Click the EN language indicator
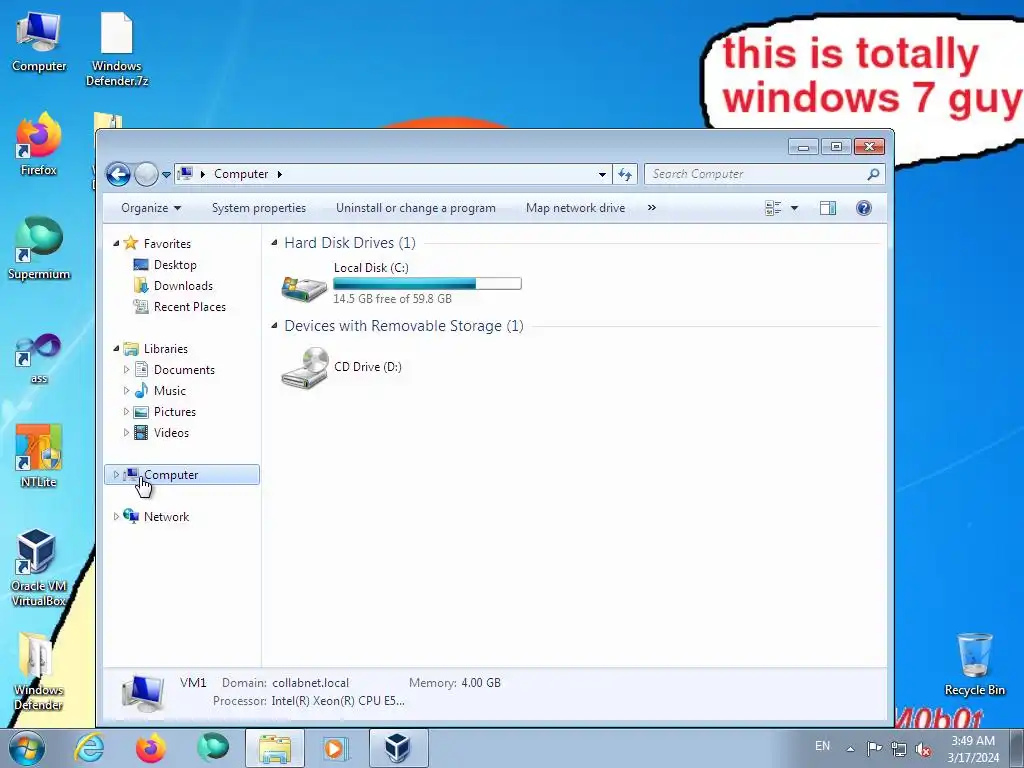This screenshot has width=1024, height=768. [822, 746]
